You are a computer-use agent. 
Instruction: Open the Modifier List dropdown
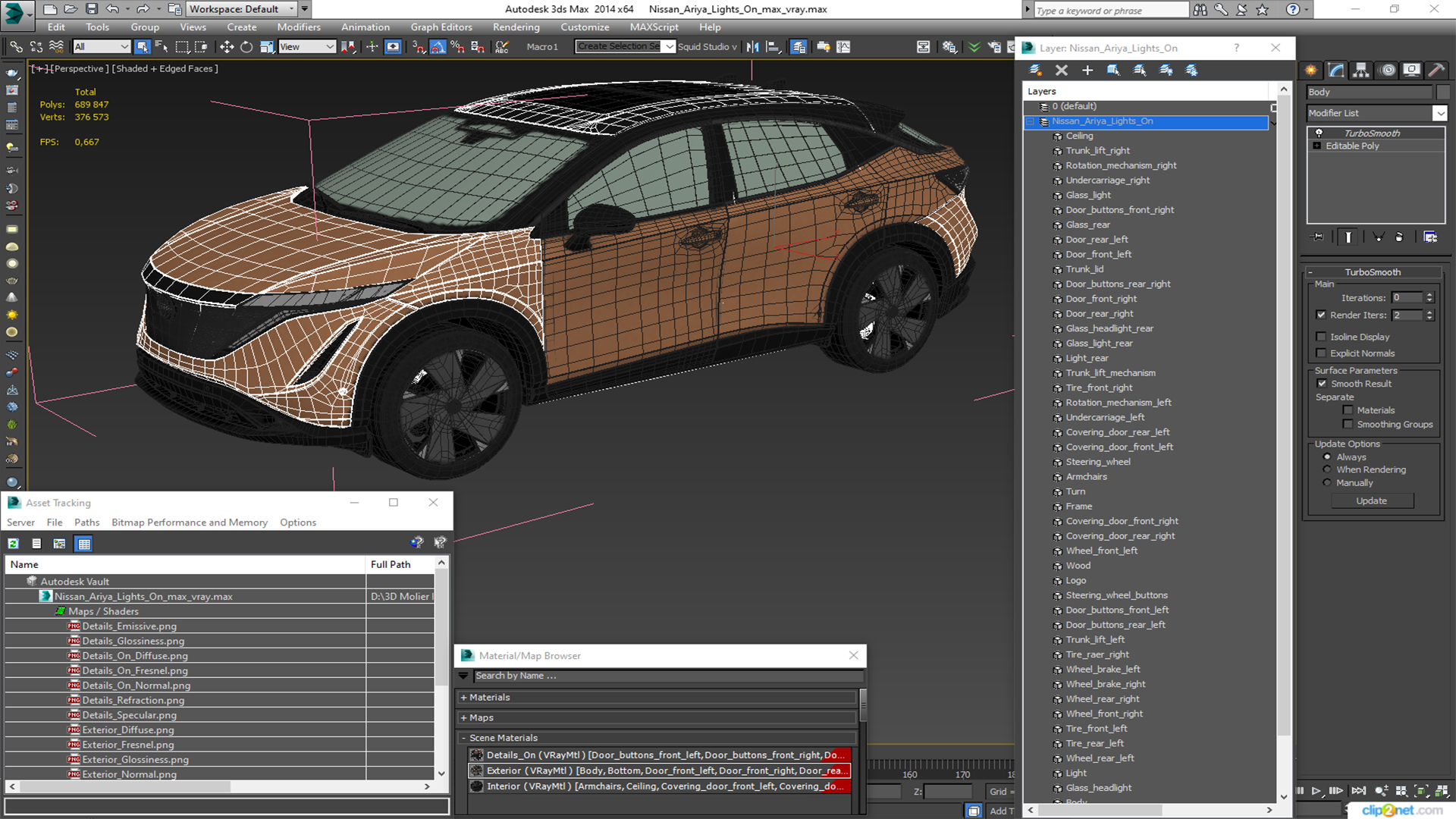click(1439, 113)
